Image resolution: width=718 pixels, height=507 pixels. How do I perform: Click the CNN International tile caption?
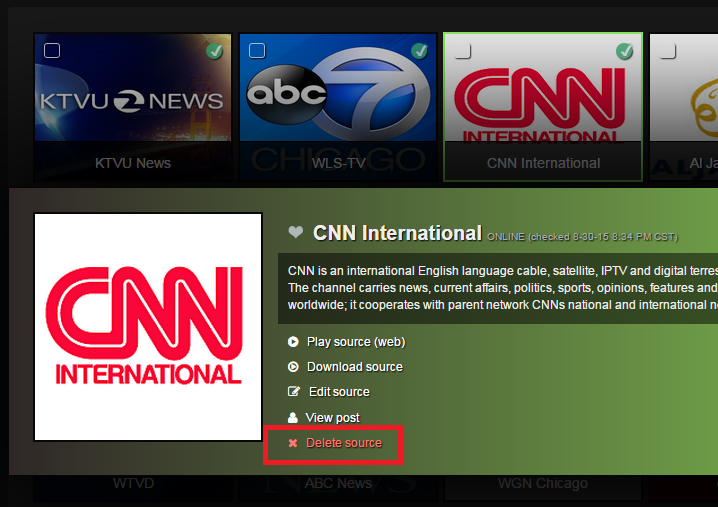pyautogui.click(x=543, y=163)
